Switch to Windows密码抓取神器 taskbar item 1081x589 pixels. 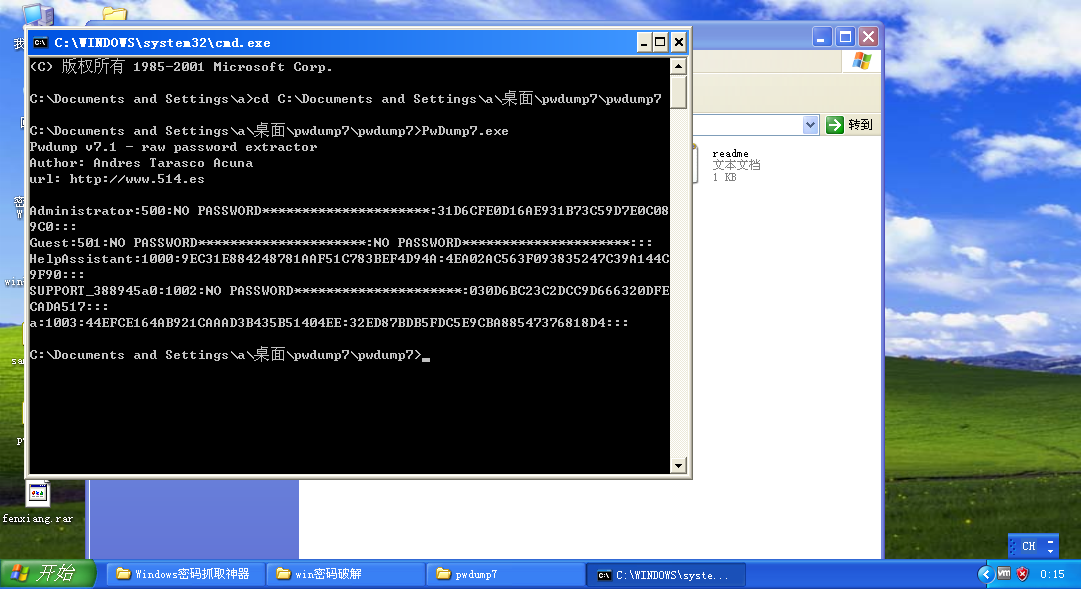(185, 574)
